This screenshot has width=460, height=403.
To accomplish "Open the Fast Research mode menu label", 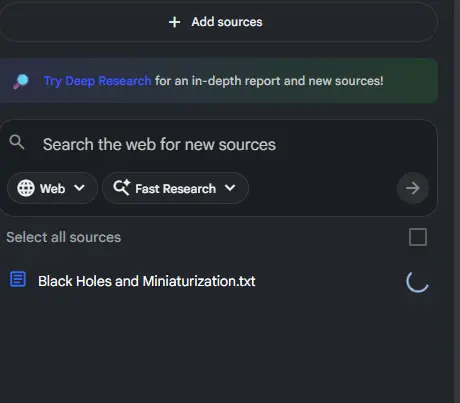I will click(x=175, y=189).
